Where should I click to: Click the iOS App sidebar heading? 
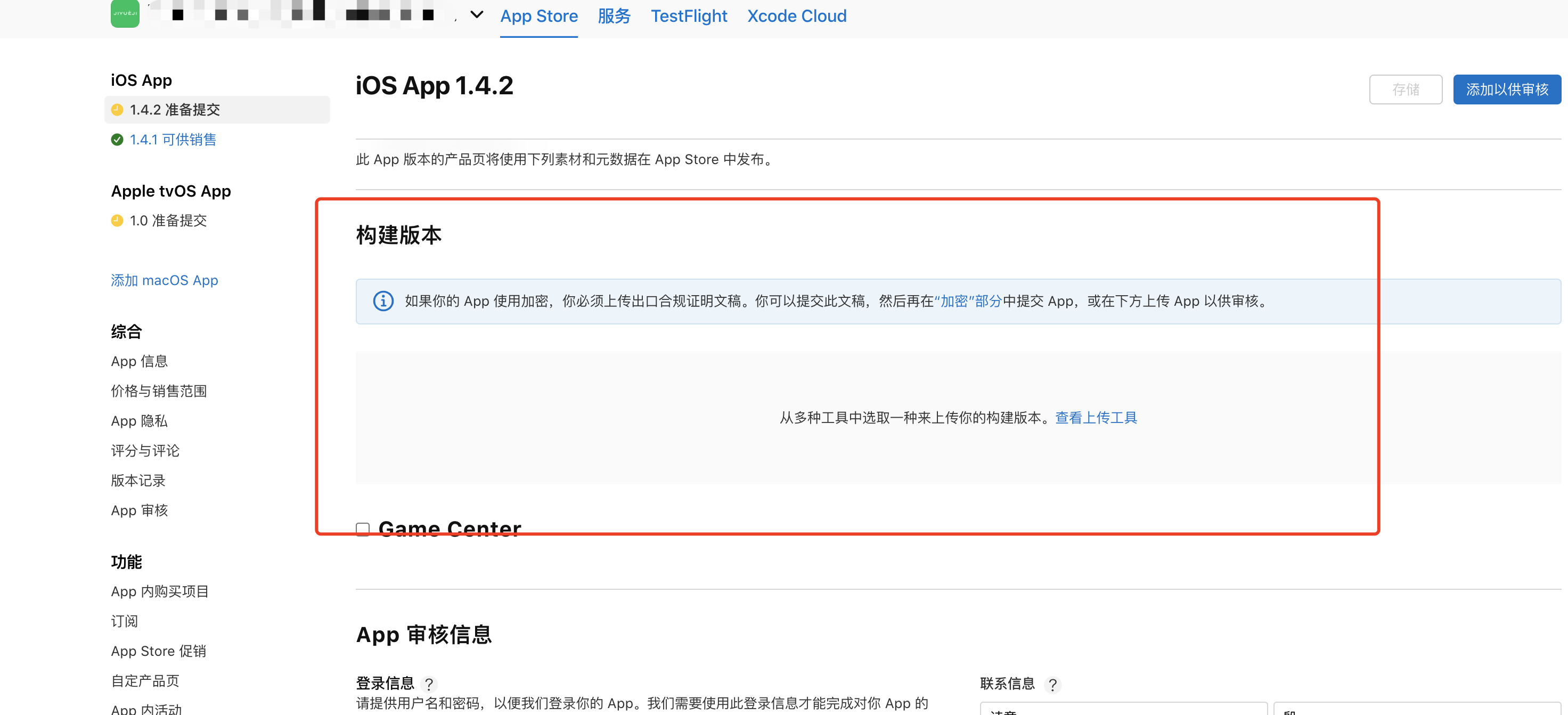click(x=141, y=80)
